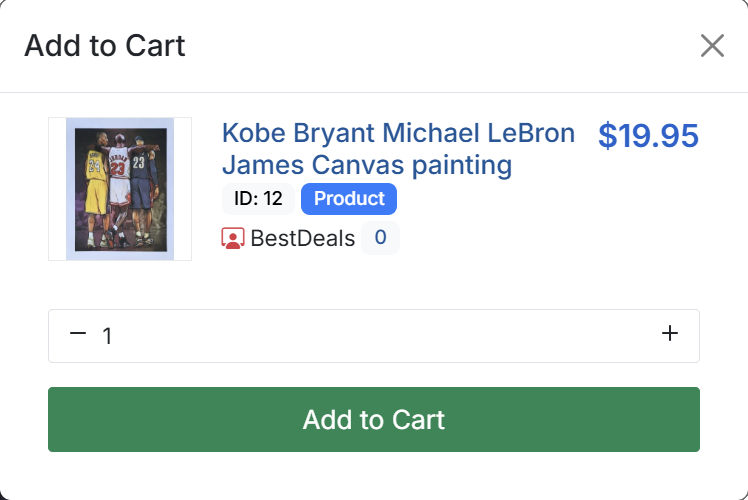Click the blue Product badge
Viewport: 748px width, 500px height.
(349, 199)
